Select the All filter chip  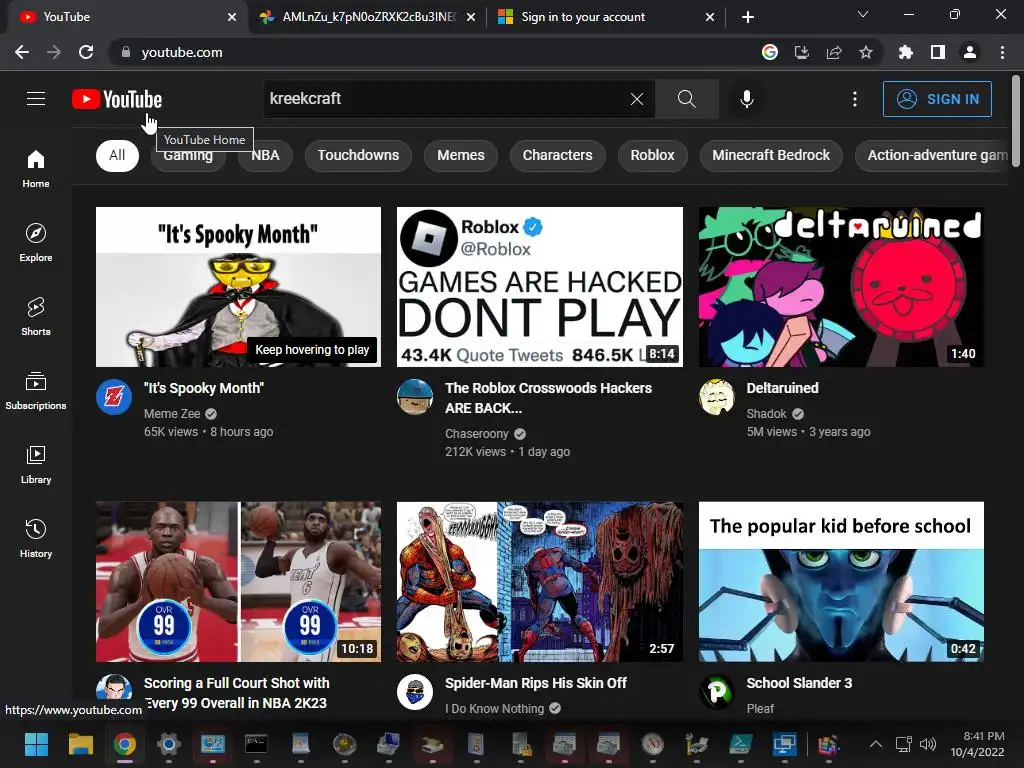[117, 155]
